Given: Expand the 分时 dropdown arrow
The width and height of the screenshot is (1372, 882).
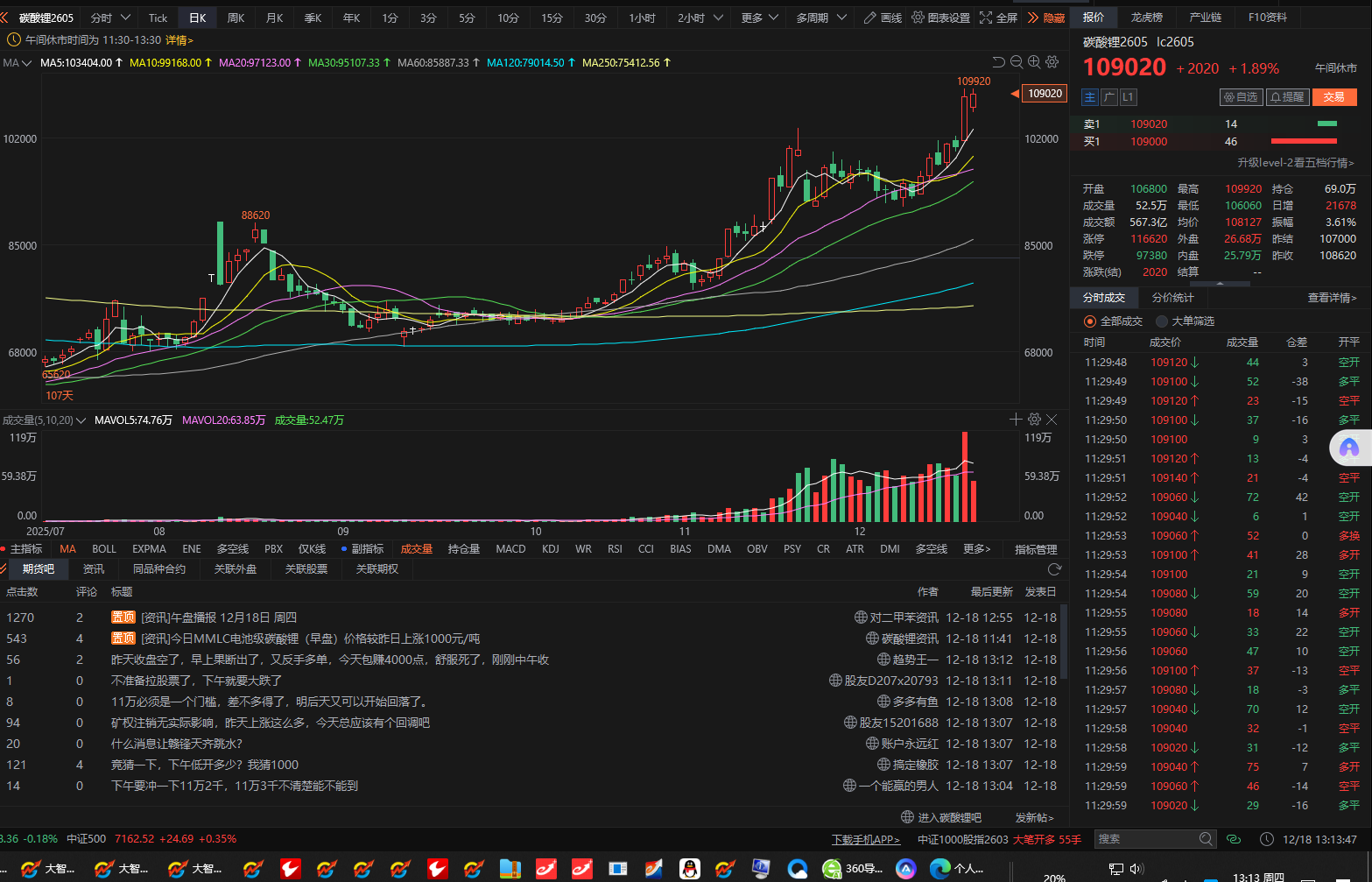Looking at the screenshot, I should pos(125,18).
